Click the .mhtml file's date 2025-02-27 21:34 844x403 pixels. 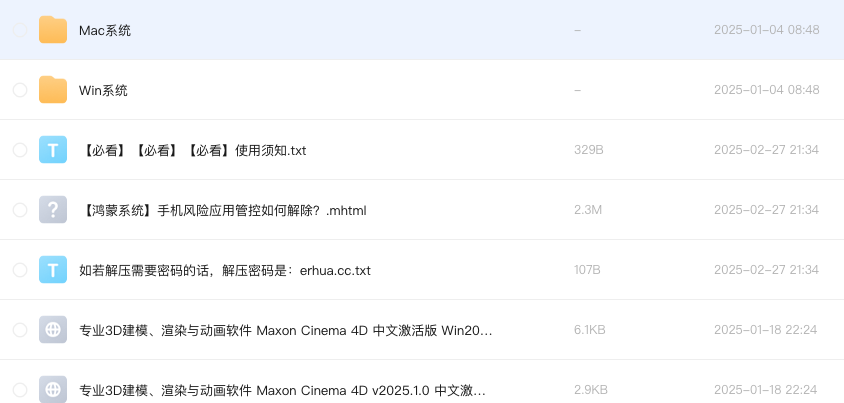(x=766, y=210)
